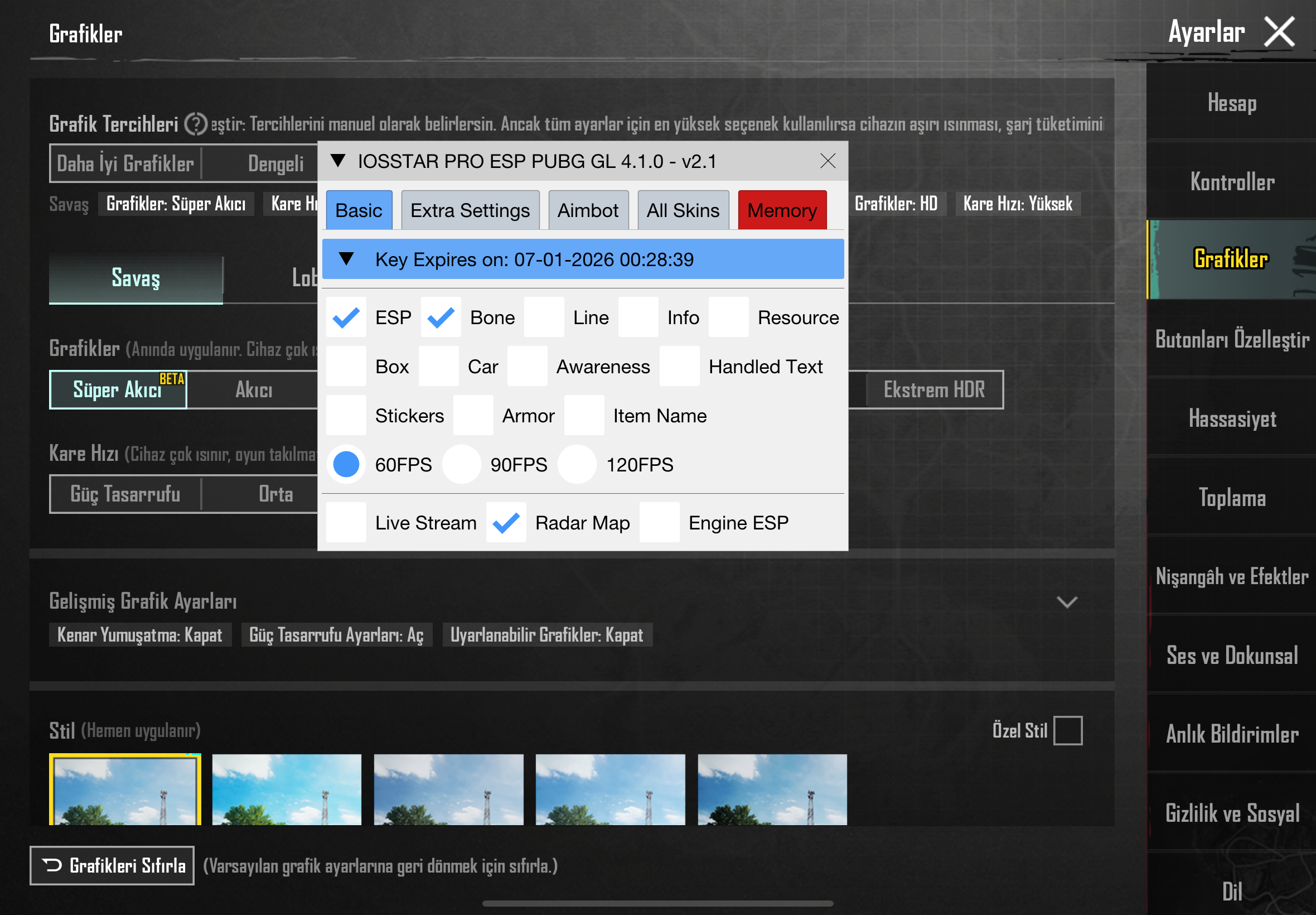Click the "Güç Tasarrufu Ayarları: Aç" tag
This screenshot has height=915, width=1316.
pos(336,635)
